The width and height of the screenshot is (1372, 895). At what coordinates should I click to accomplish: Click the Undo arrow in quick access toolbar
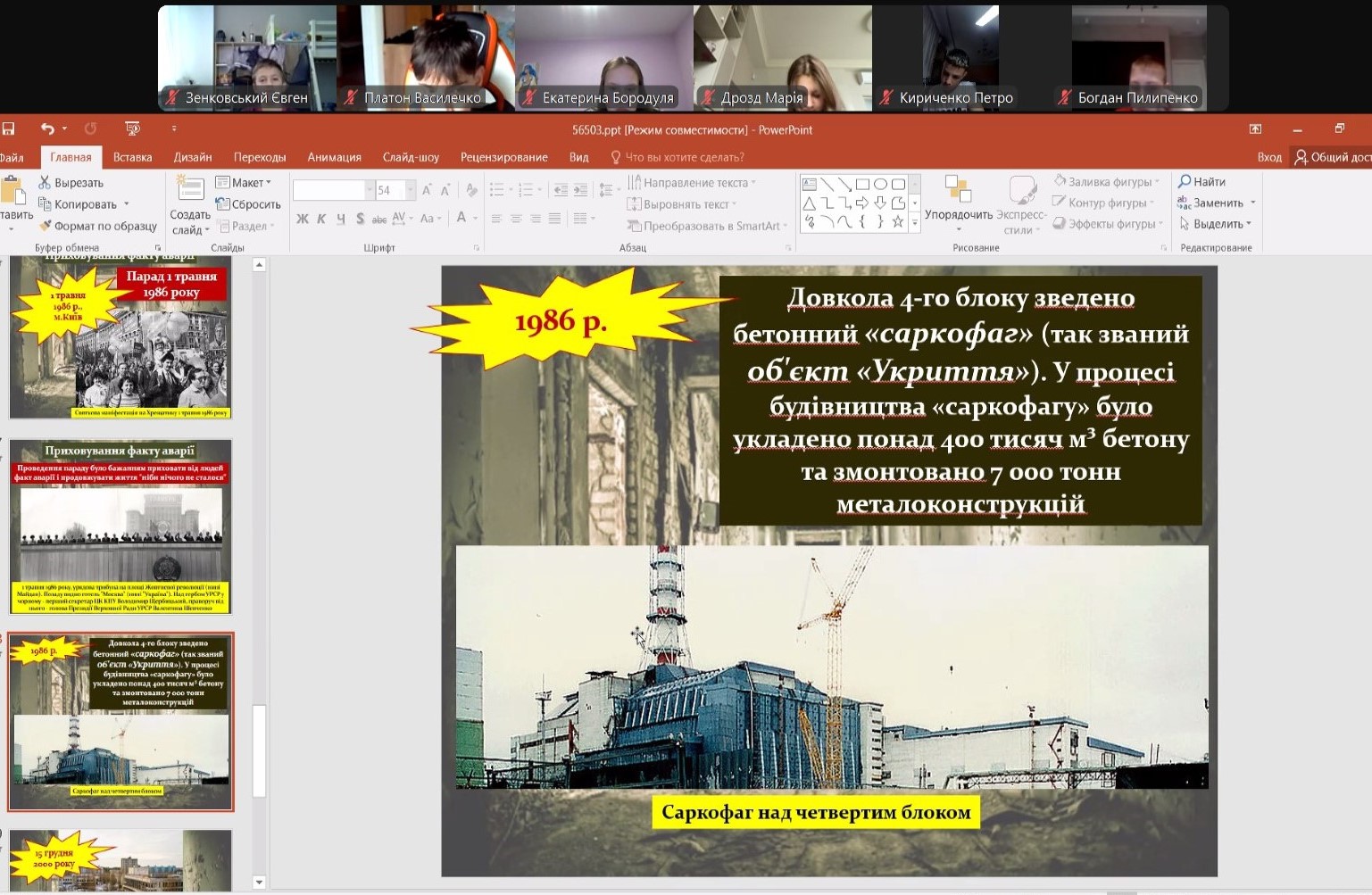click(x=46, y=129)
